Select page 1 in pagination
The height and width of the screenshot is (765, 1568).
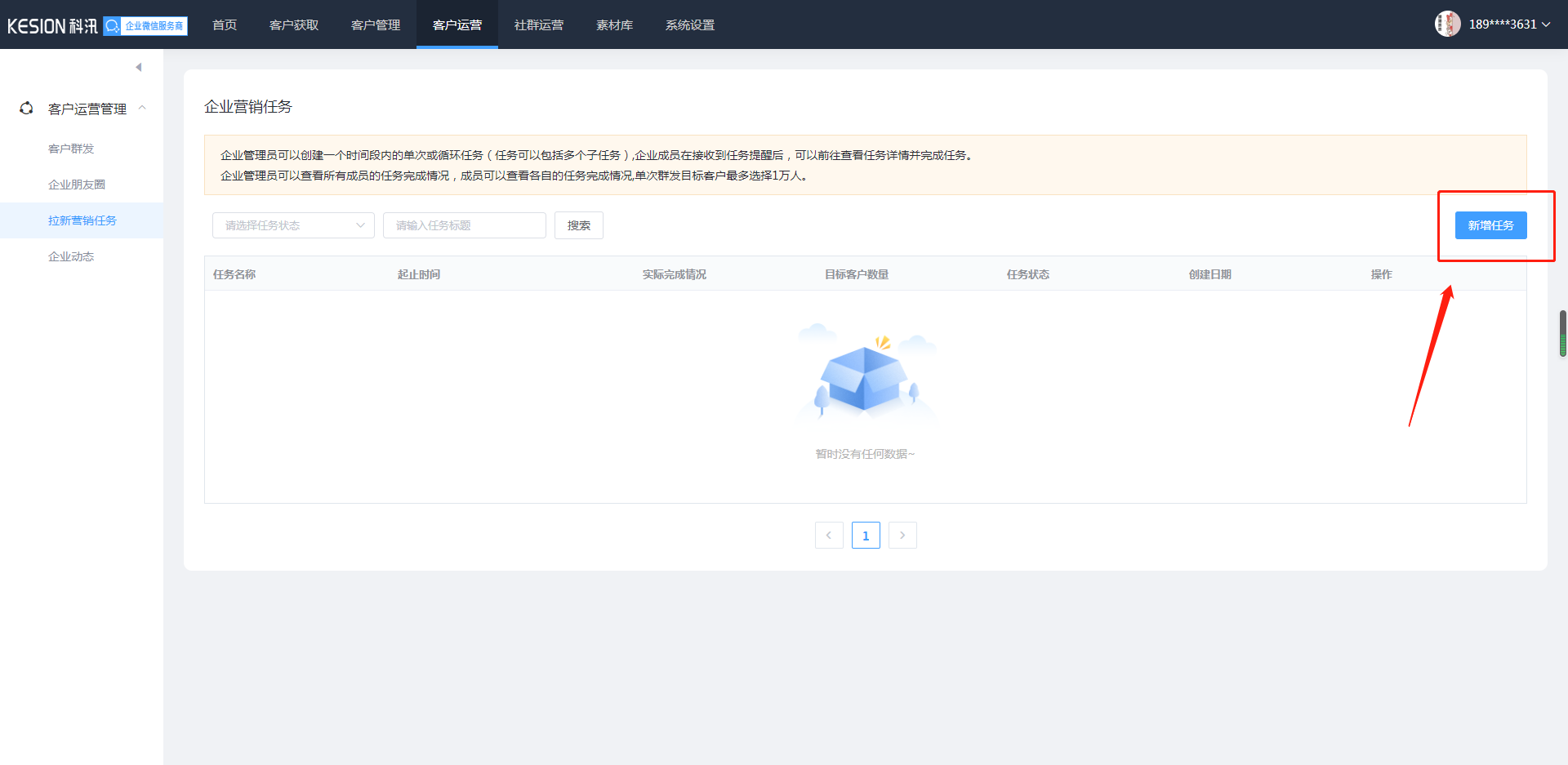(866, 536)
